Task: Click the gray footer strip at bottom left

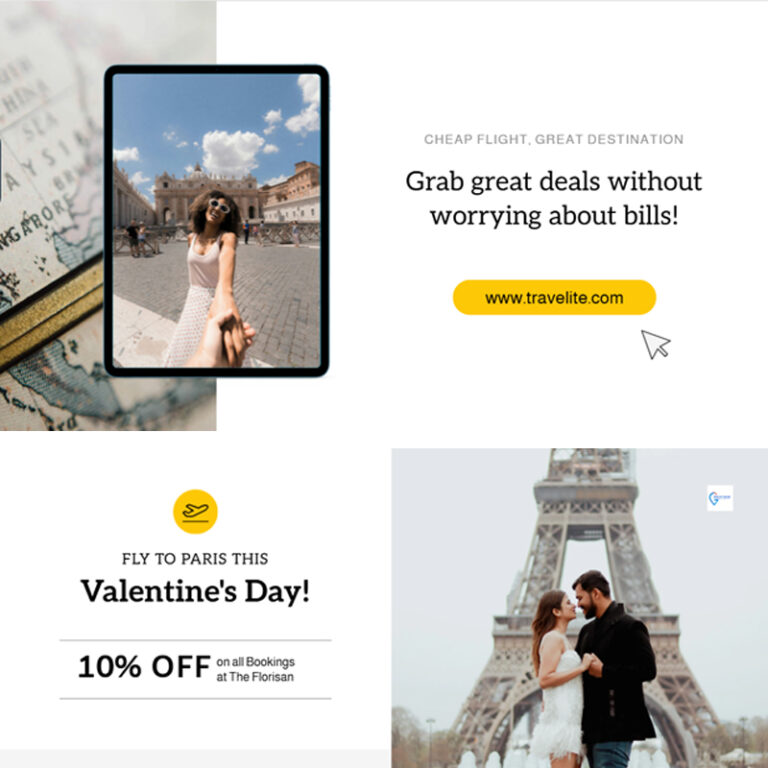Action: coord(195,758)
